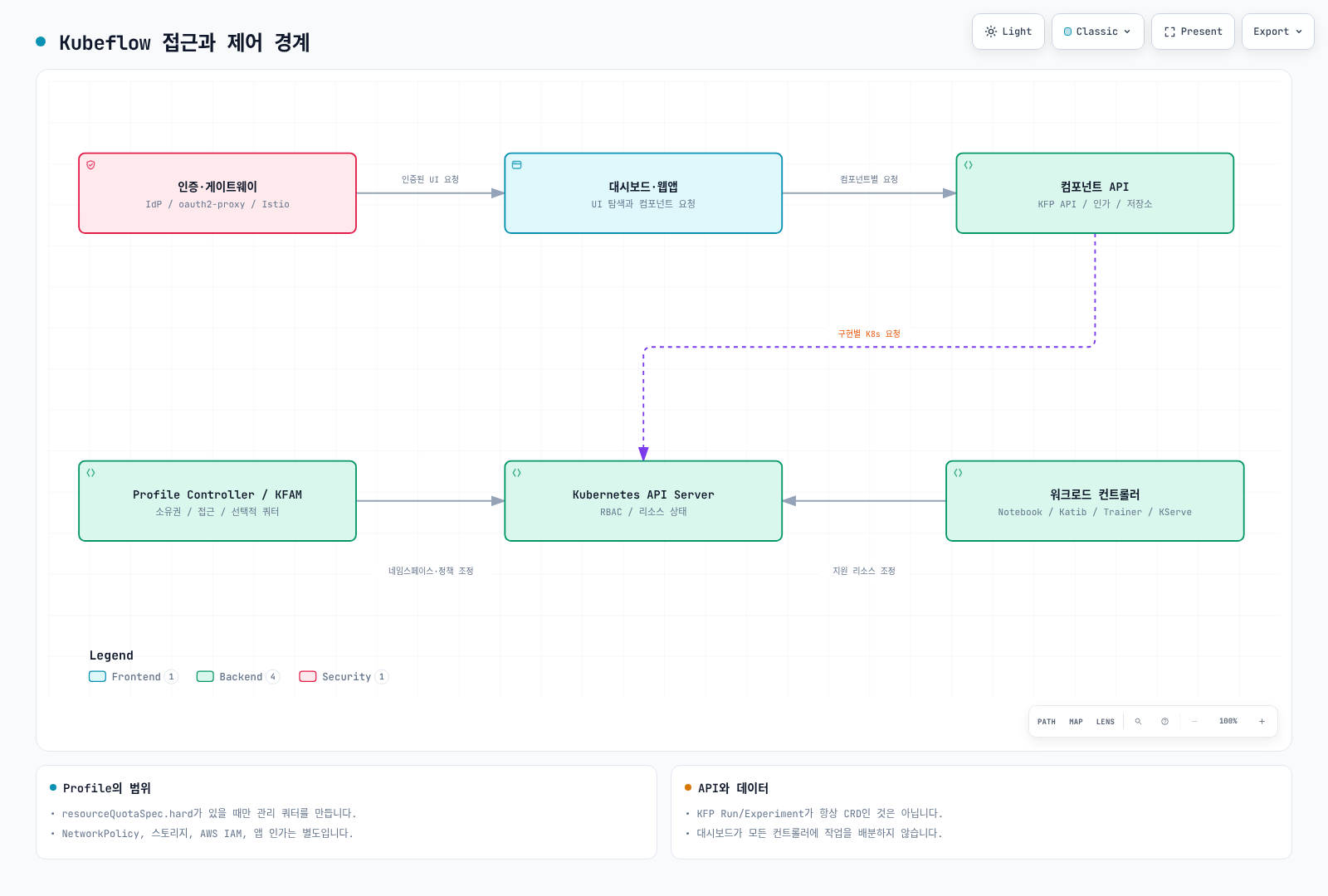This screenshot has width=1328, height=896.
Task: Toggle the Light theme button
Action: 1008,32
